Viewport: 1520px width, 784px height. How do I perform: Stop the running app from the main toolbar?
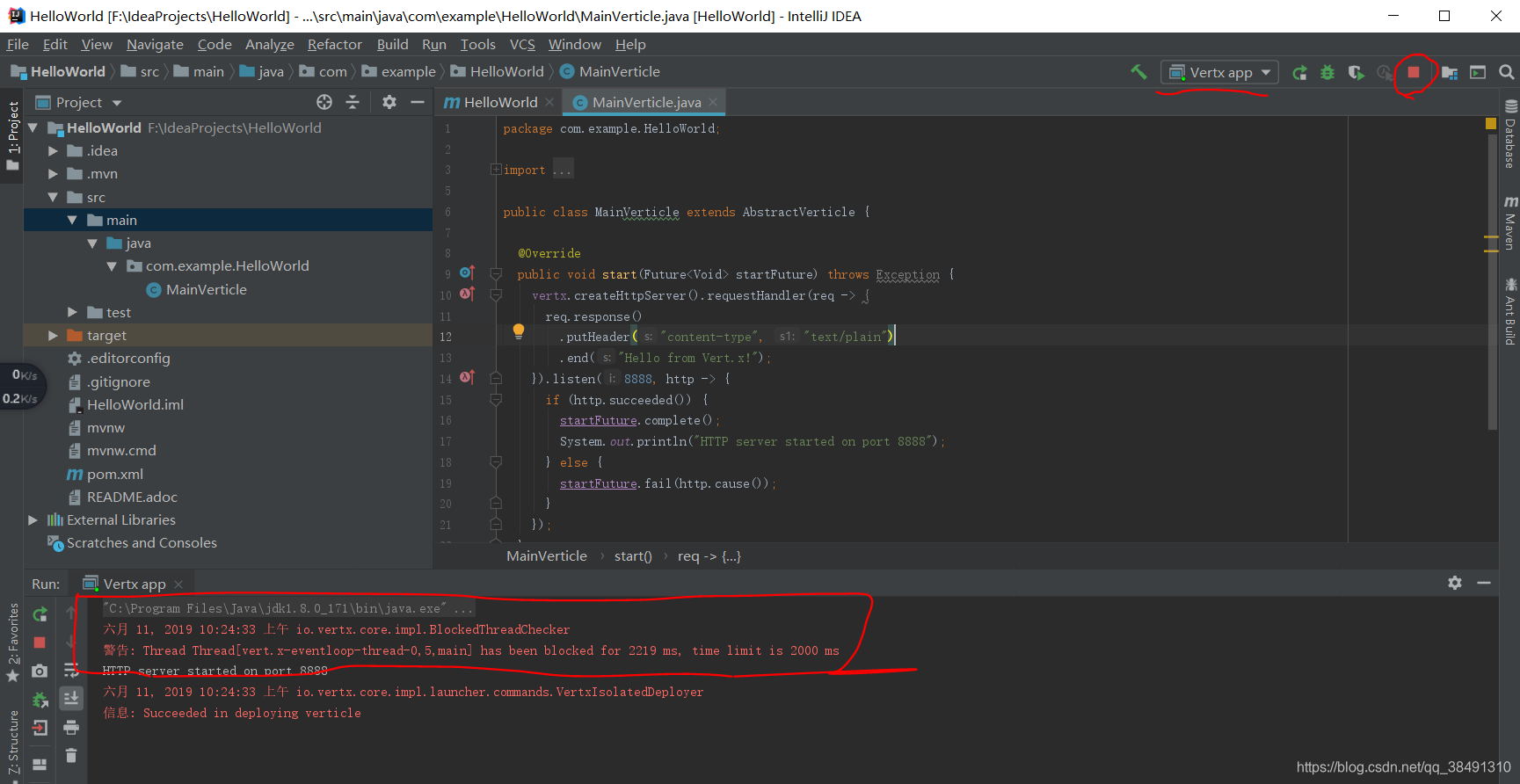pyautogui.click(x=1414, y=72)
